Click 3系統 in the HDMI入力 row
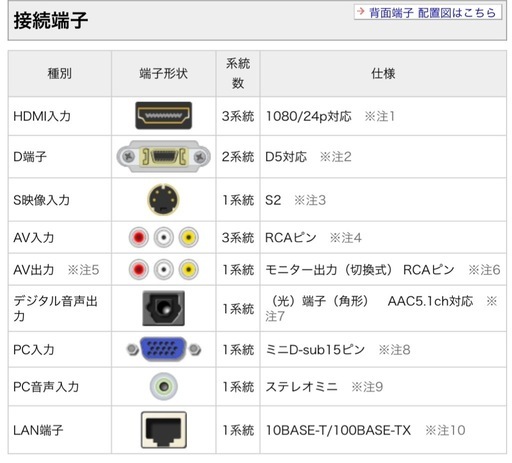The height and width of the screenshot is (463, 512). pos(238,116)
